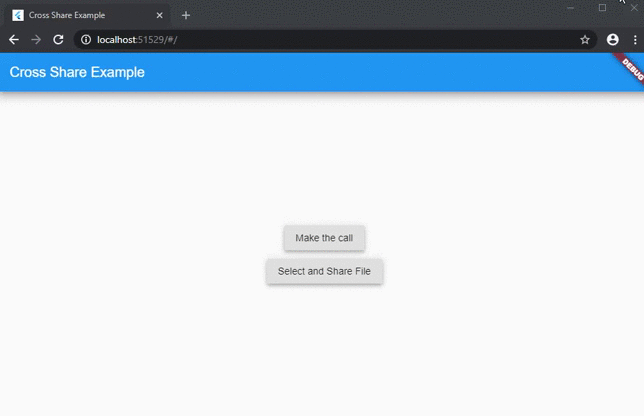Minimize the Chrome window
Viewport: 644px width, 416px height.
click(x=570, y=7)
